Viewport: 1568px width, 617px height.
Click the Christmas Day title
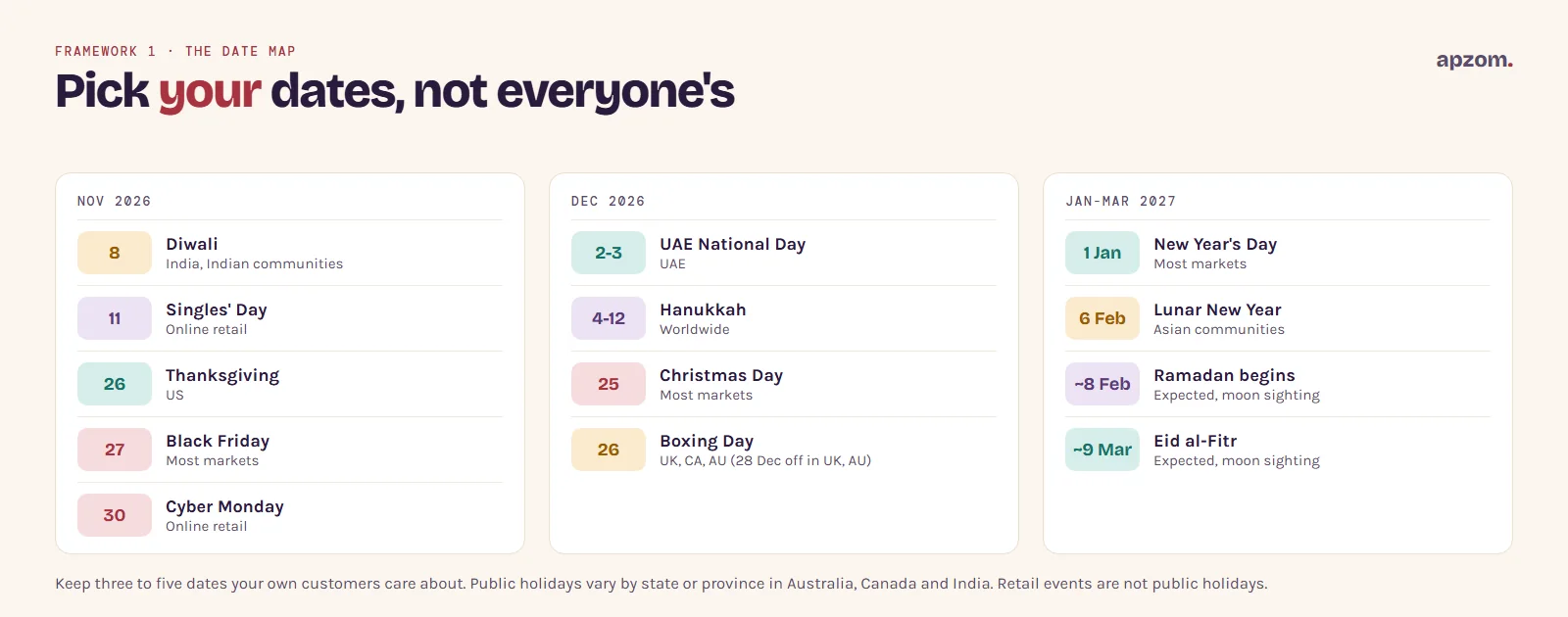pyautogui.click(x=721, y=375)
